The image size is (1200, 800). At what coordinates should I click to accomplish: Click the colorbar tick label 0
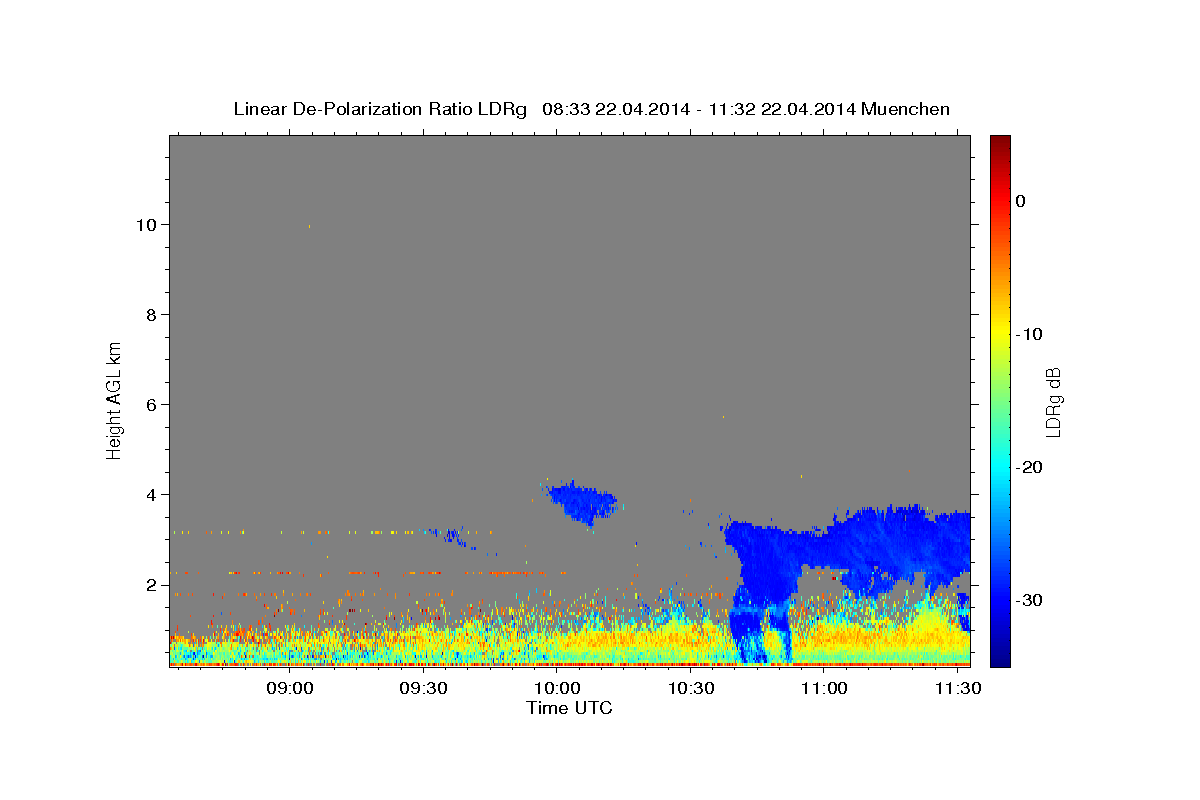(x=1021, y=201)
